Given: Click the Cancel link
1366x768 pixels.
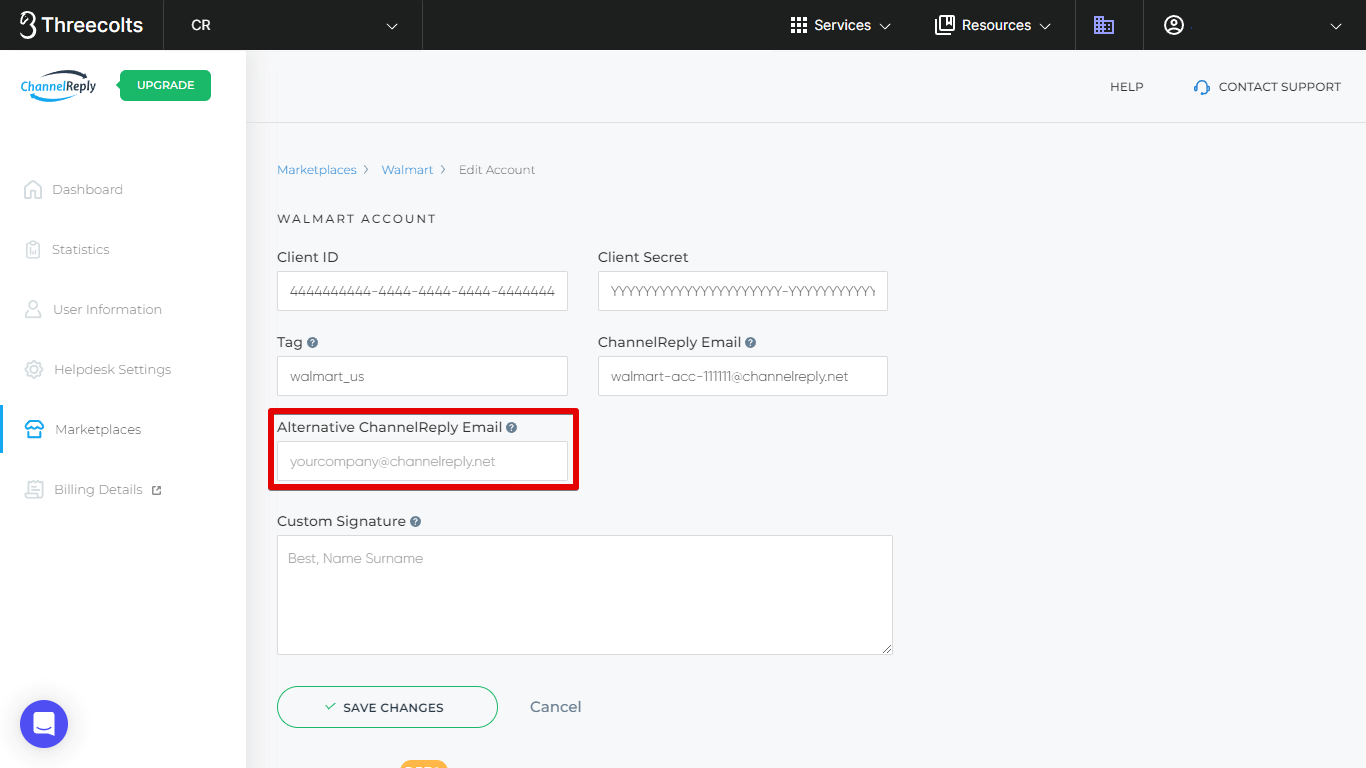Looking at the screenshot, I should pyautogui.click(x=555, y=707).
